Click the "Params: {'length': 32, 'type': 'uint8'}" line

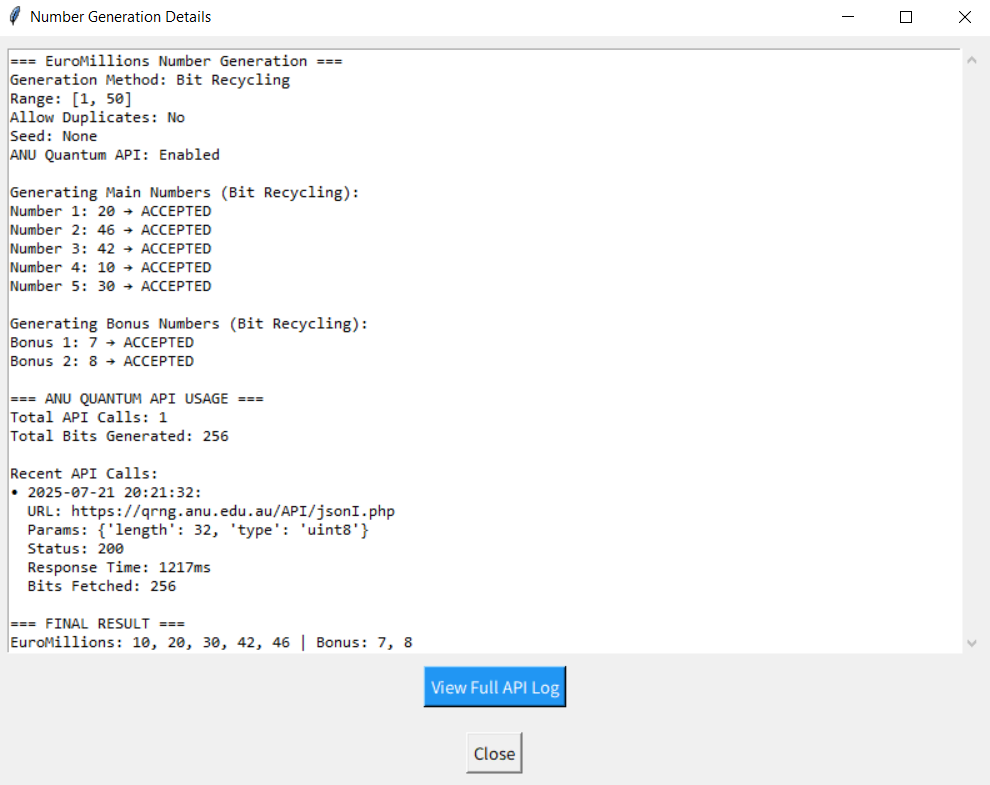tap(198, 530)
